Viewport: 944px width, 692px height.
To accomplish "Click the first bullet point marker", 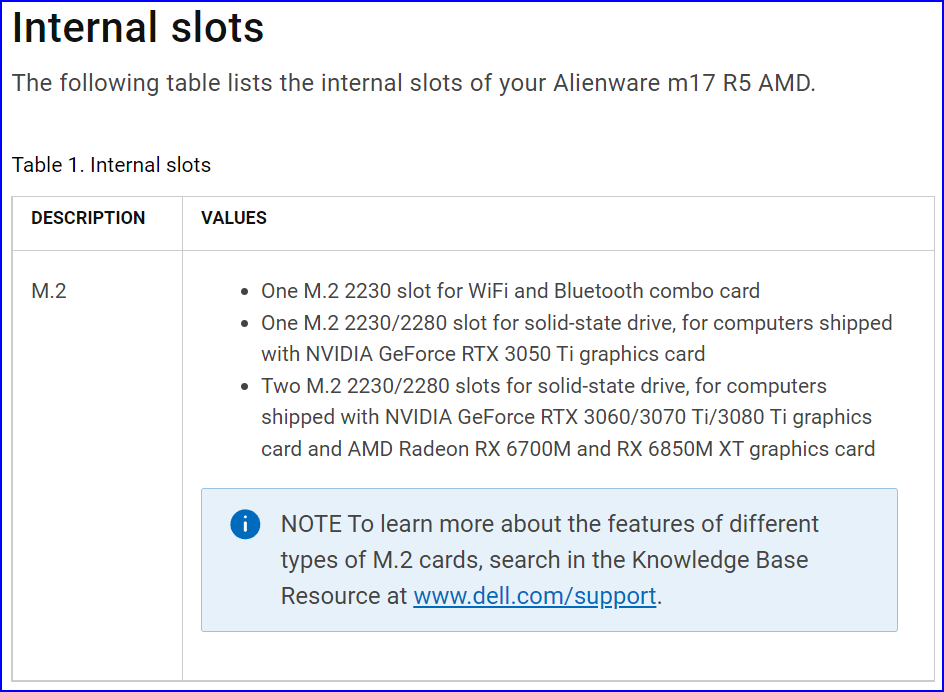I will click(x=245, y=292).
